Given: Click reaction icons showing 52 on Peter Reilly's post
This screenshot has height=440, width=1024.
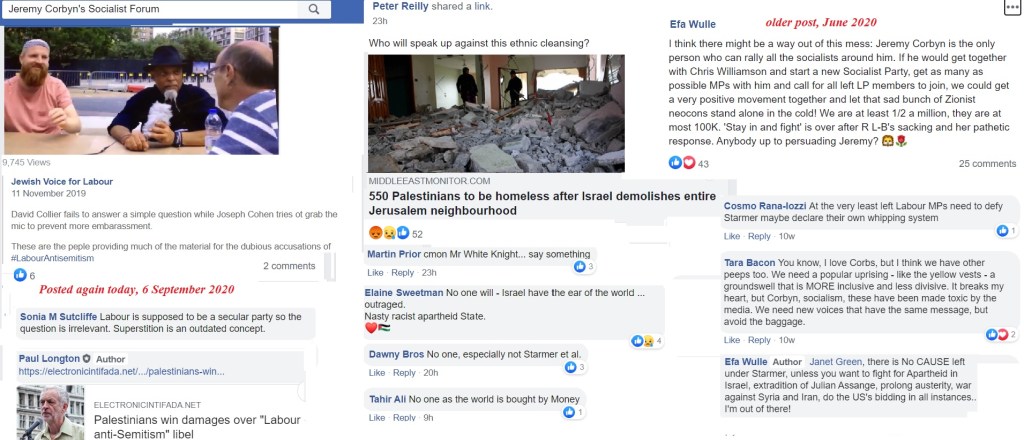Looking at the screenshot, I should pyautogui.click(x=389, y=232).
